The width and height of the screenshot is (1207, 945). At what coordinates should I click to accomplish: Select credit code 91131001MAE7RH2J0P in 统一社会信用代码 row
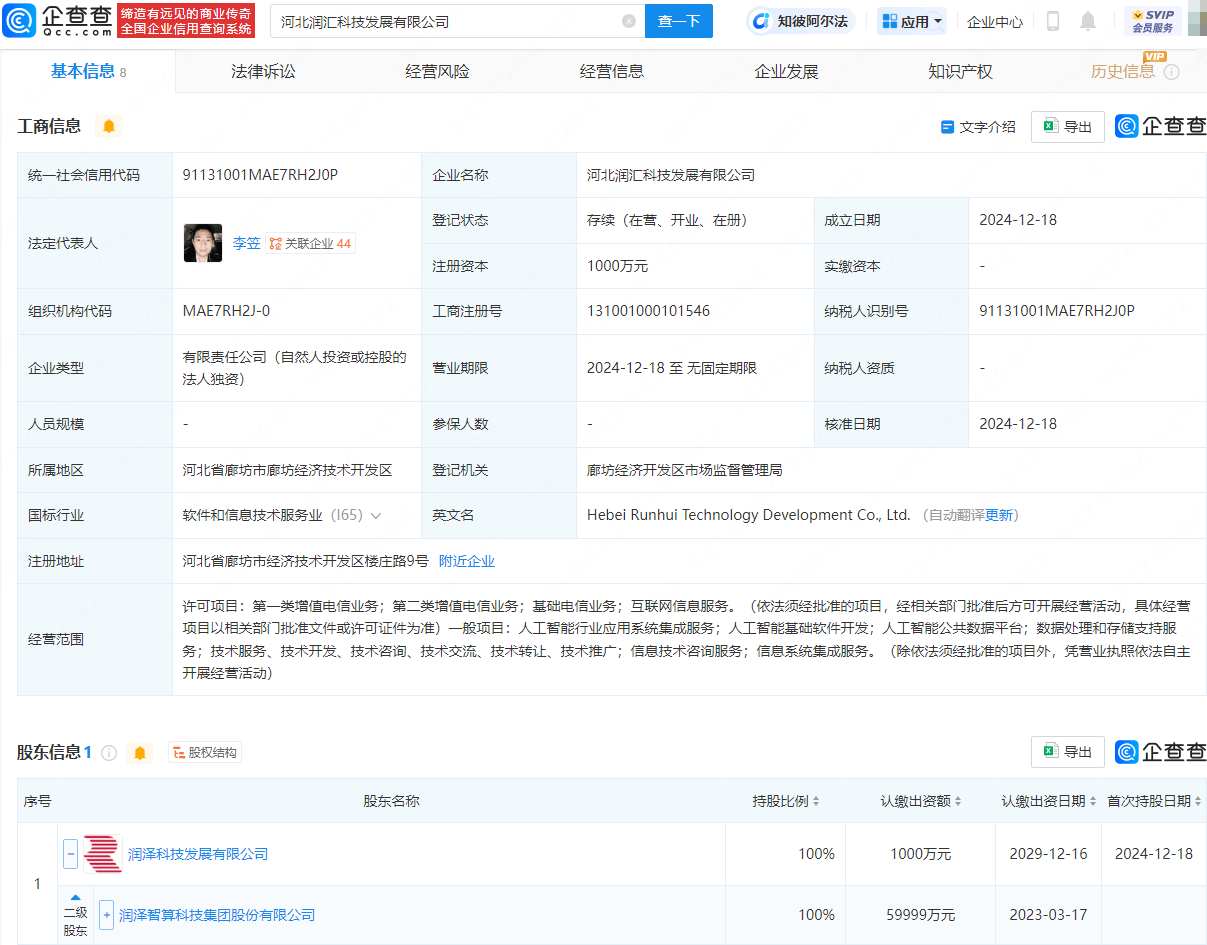pos(260,175)
